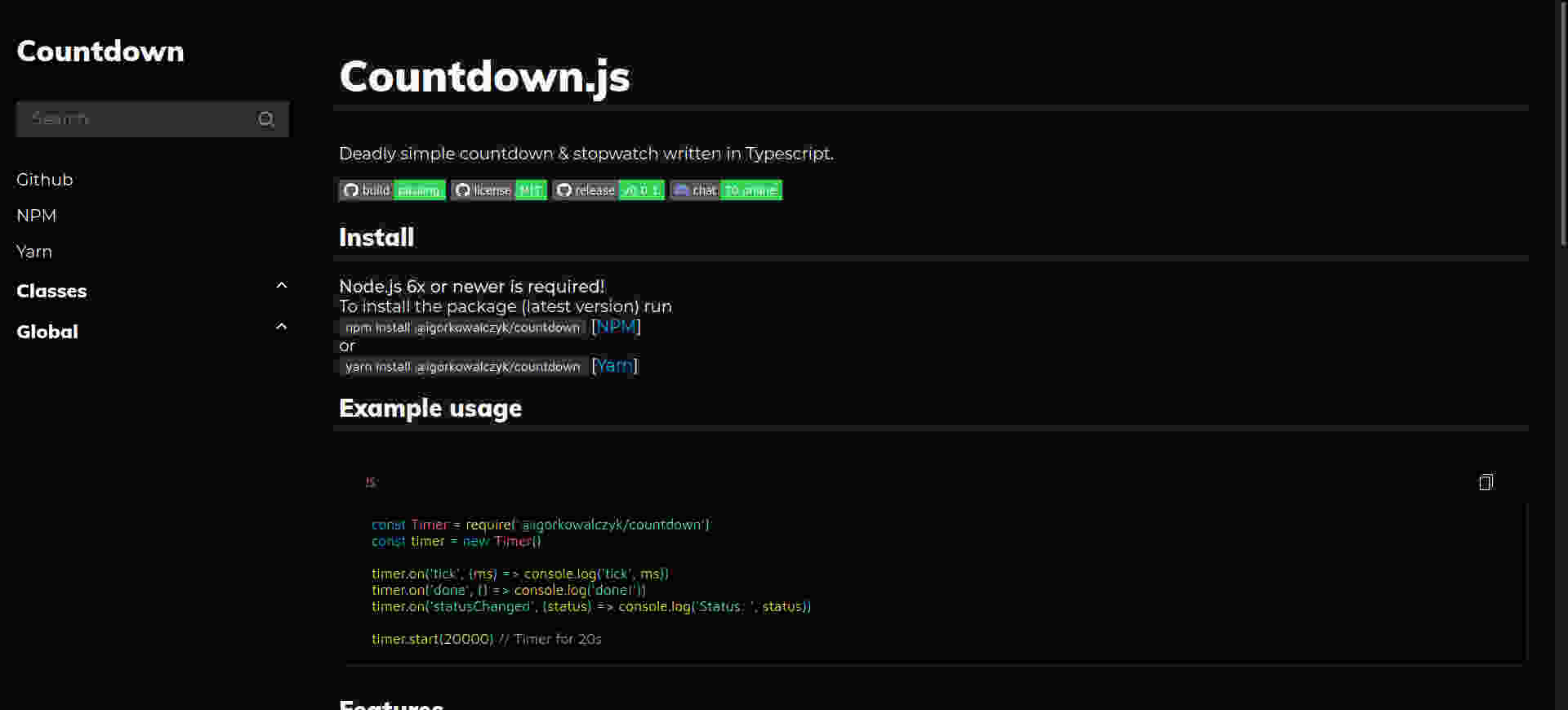Screen dimensions: 1568x710
Task: Click 'Node.js 6x or newer is required!' text
Action: [x=472, y=287]
